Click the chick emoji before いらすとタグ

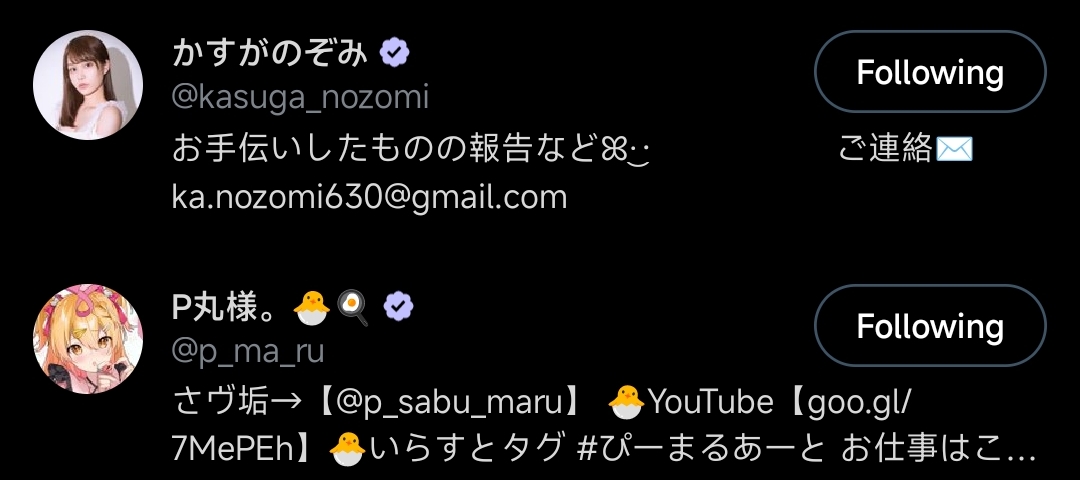pos(348,450)
